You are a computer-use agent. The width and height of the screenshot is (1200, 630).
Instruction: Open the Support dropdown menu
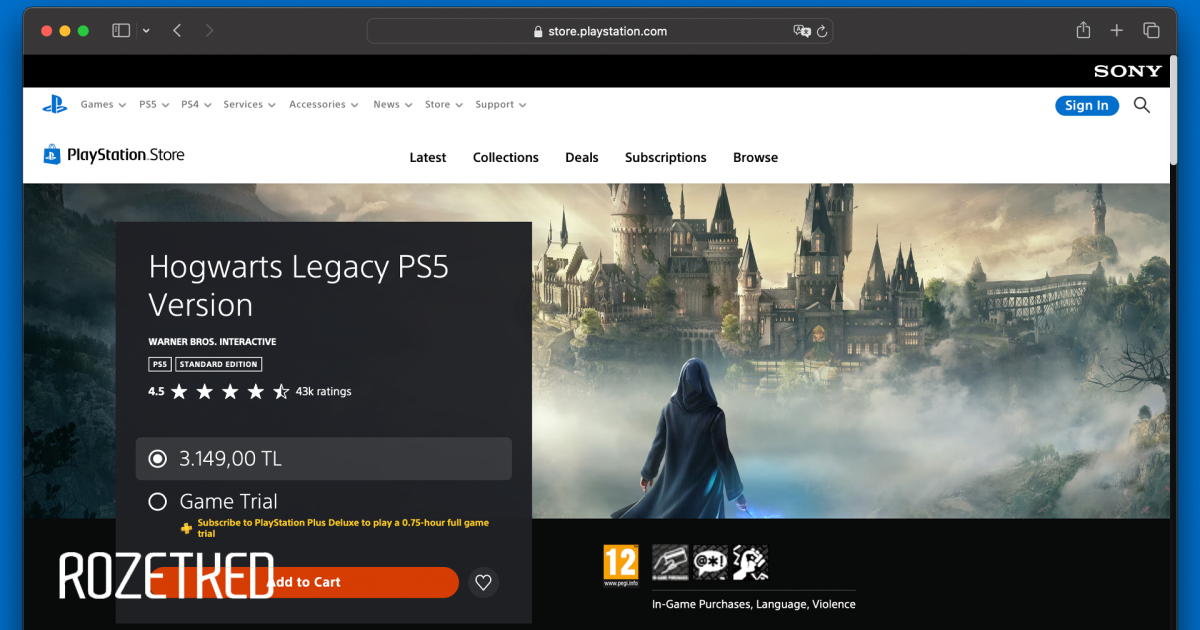pyautogui.click(x=500, y=105)
